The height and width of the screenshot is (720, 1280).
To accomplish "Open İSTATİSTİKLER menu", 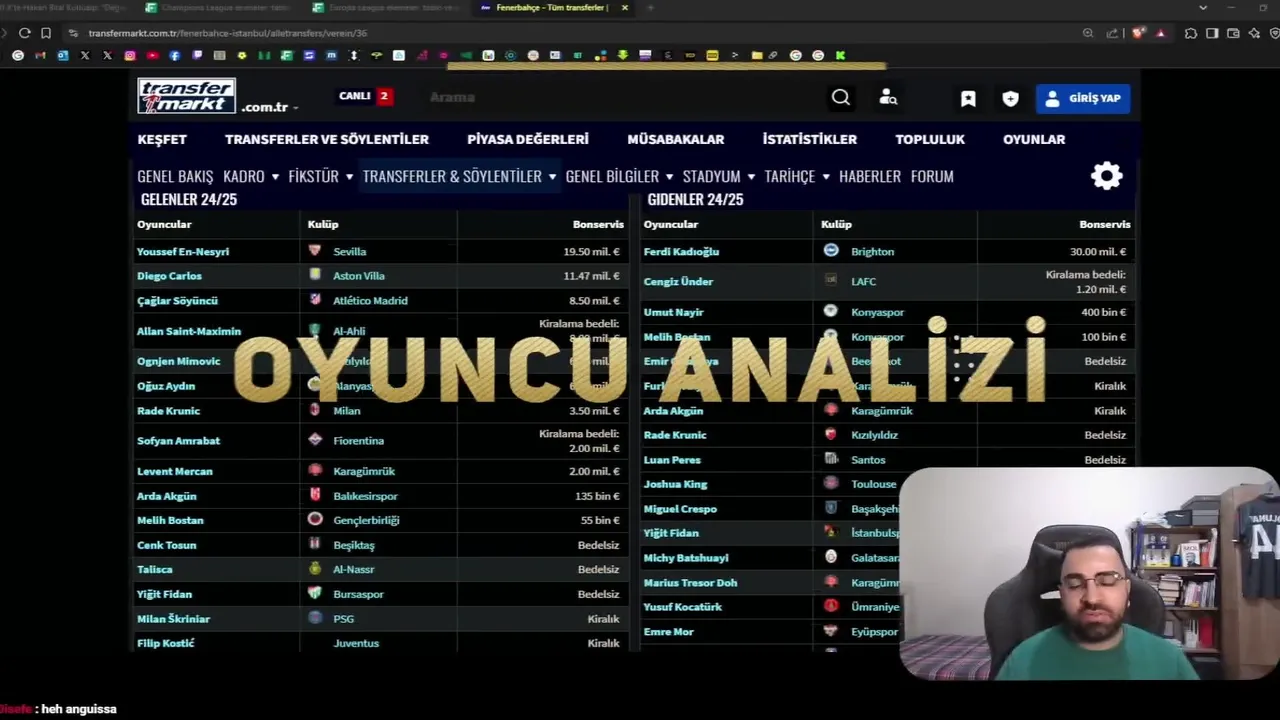I will pyautogui.click(x=810, y=139).
